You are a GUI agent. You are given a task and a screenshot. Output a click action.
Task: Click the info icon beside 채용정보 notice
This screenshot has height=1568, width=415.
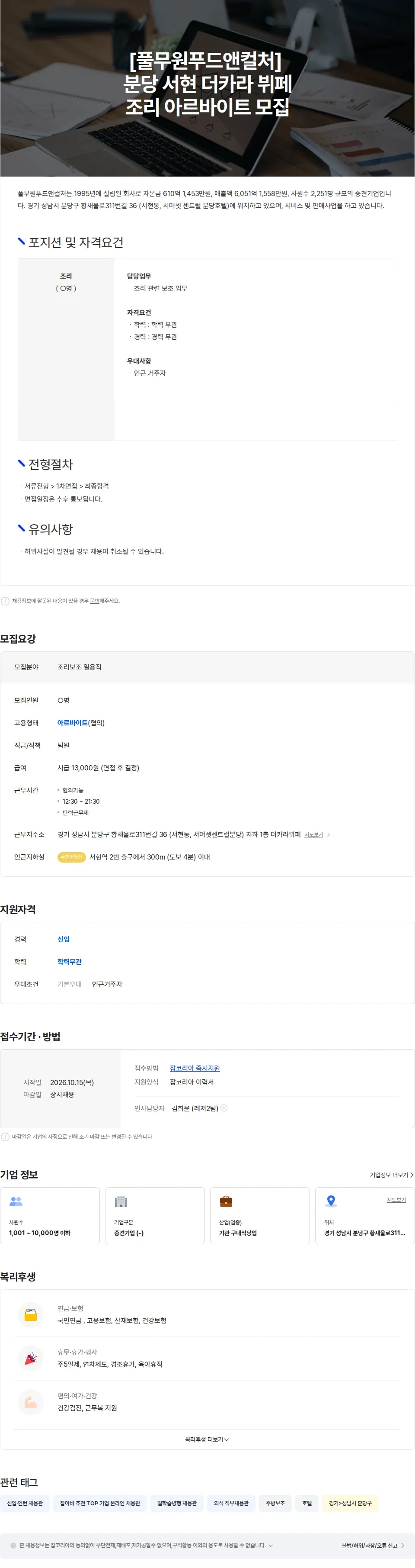point(6,601)
